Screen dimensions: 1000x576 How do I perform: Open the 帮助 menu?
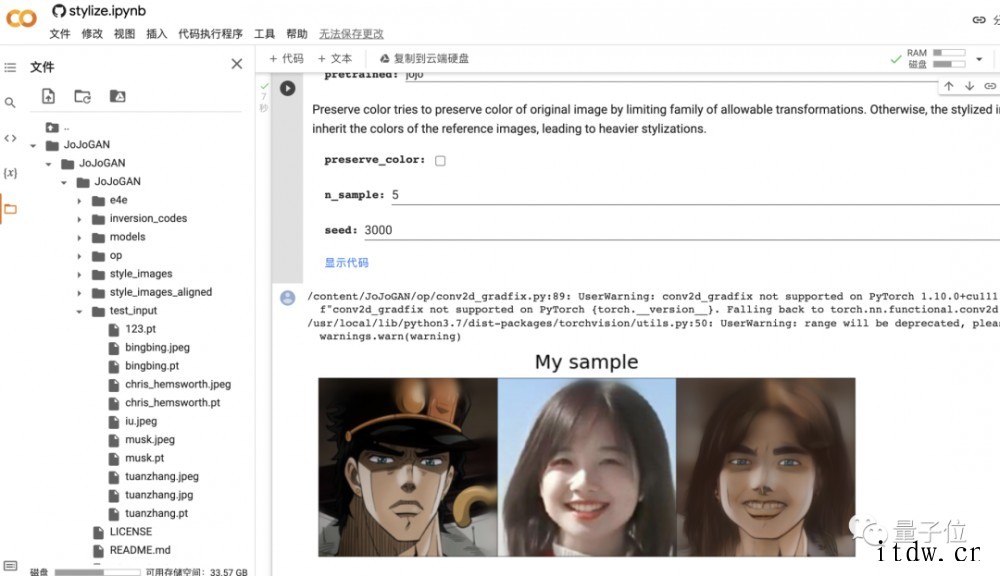click(x=297, y=34)
